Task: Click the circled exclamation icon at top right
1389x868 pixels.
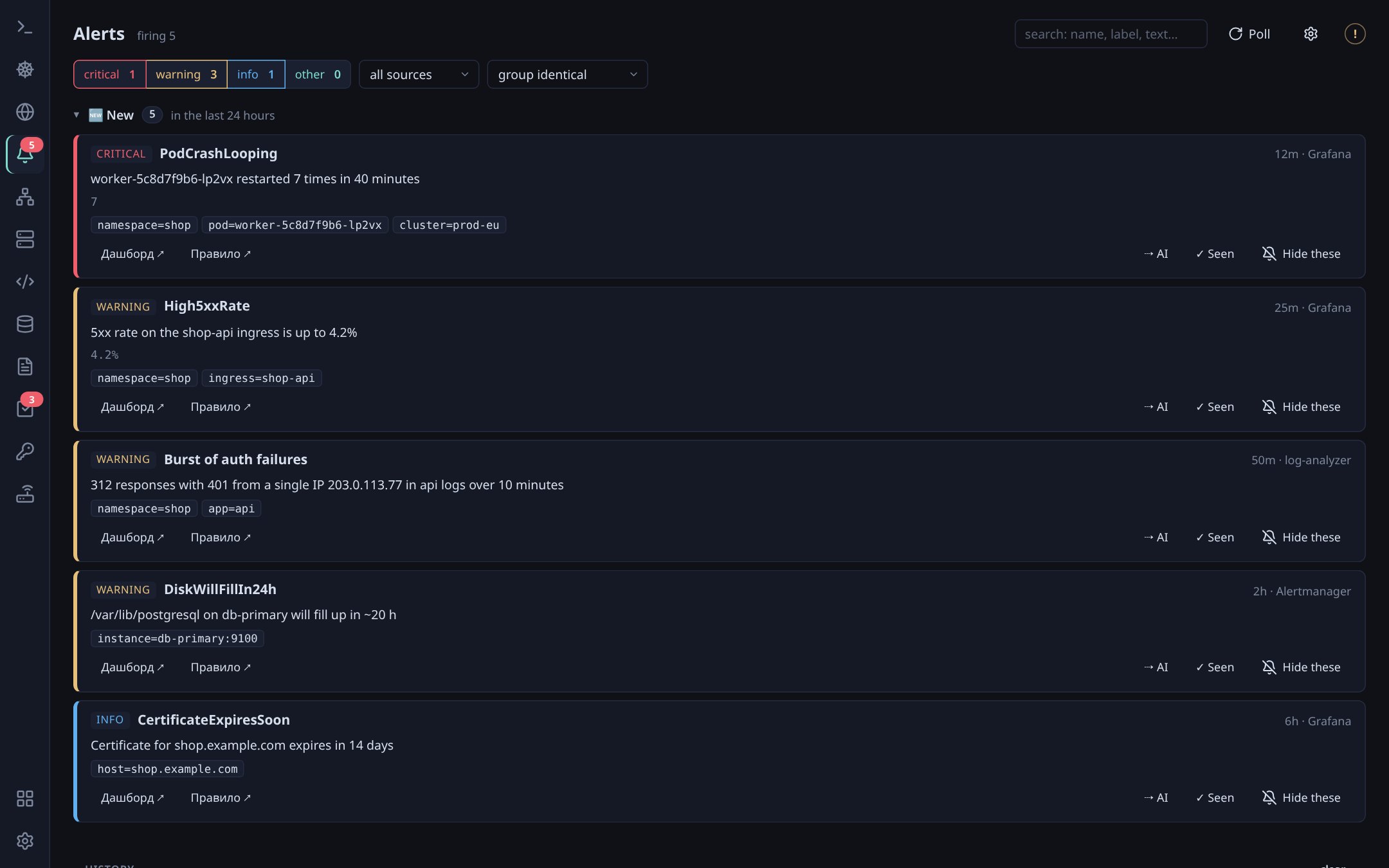Action: click(1355, 34)
